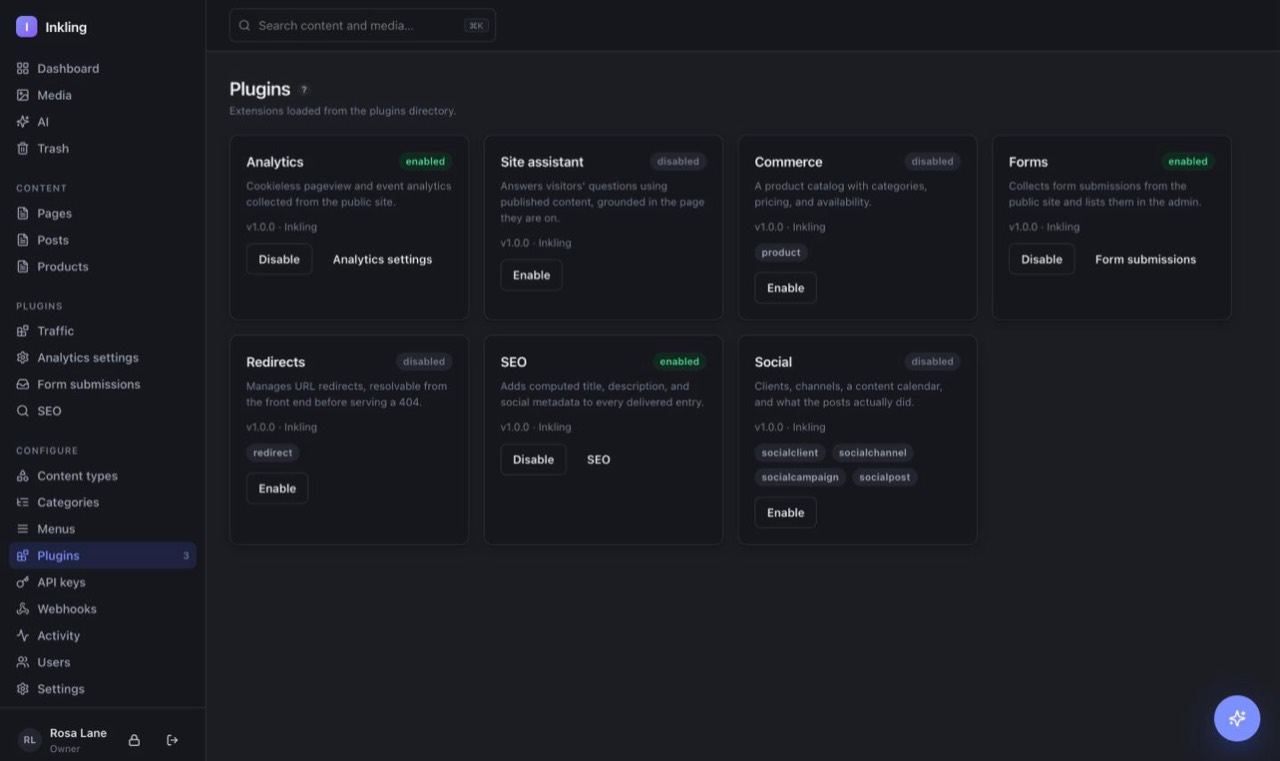Click the disabled badge on Site assistant card
1280x761 pixels.
[x=678, y=162]
